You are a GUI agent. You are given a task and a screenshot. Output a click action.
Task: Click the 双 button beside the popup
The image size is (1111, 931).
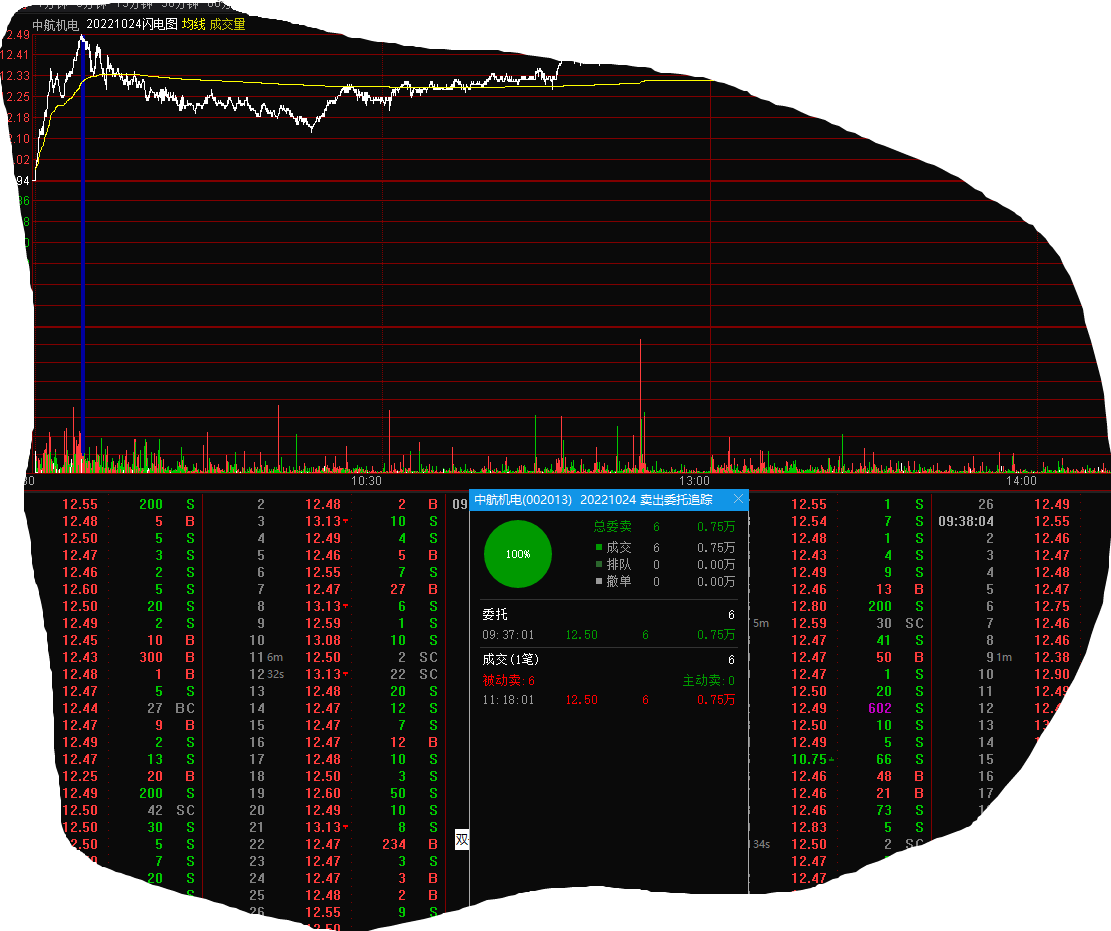(461, 840)
